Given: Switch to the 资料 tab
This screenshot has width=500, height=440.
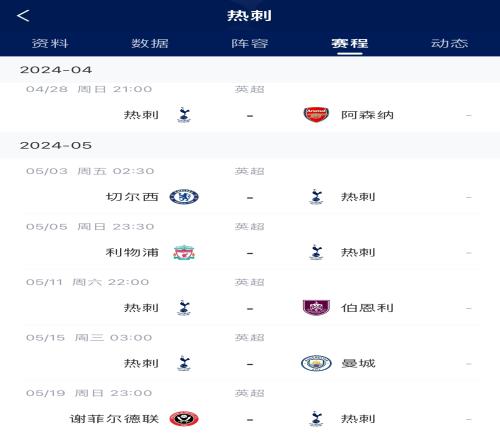Looking at the screenshot, I should [50, 43].
